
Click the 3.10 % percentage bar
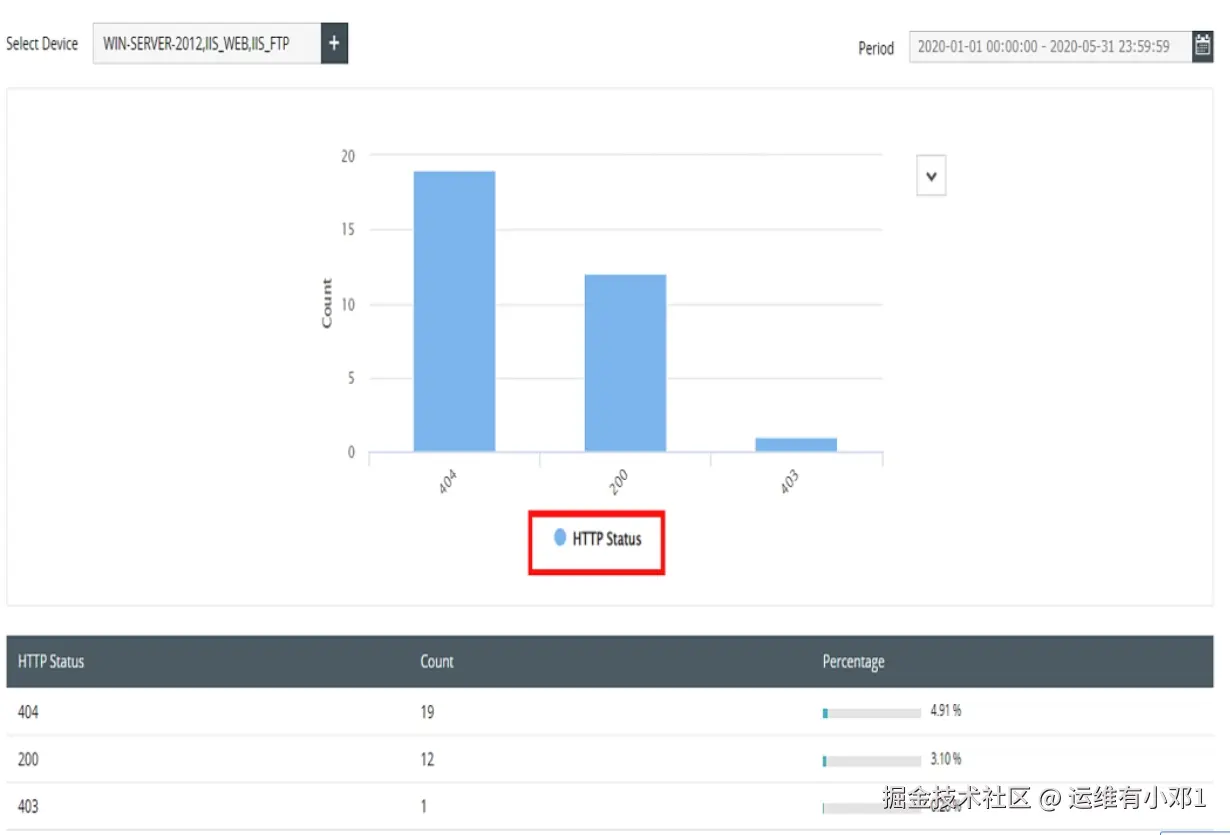tap(871, 761)
